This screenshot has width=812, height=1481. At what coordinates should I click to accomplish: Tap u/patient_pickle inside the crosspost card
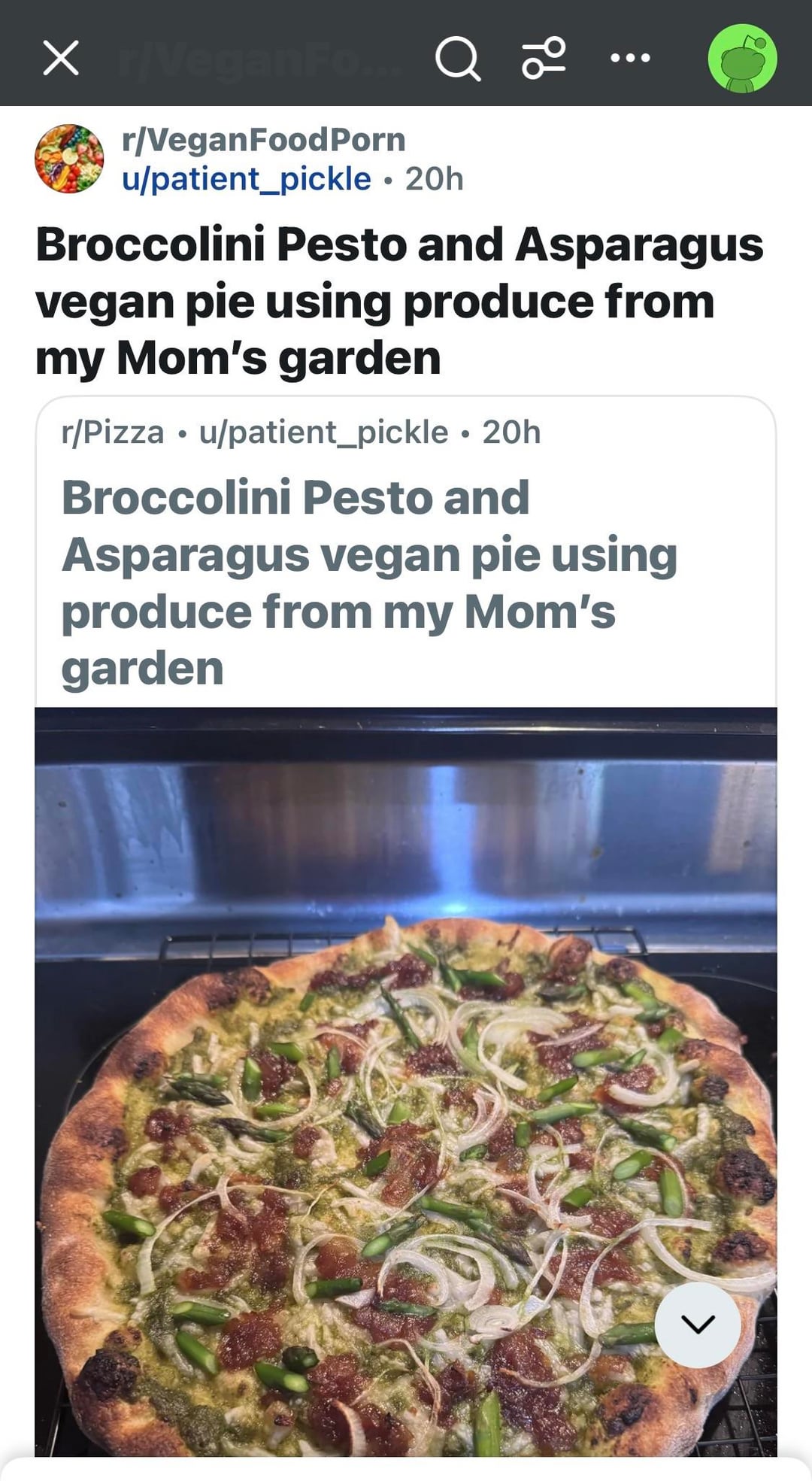[323, 432]
